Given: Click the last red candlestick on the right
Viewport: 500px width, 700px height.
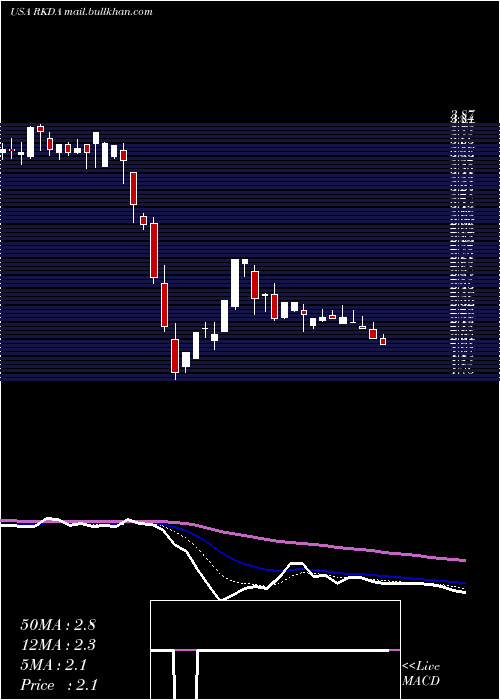Looking at the screenshot, I should point(383,340).
